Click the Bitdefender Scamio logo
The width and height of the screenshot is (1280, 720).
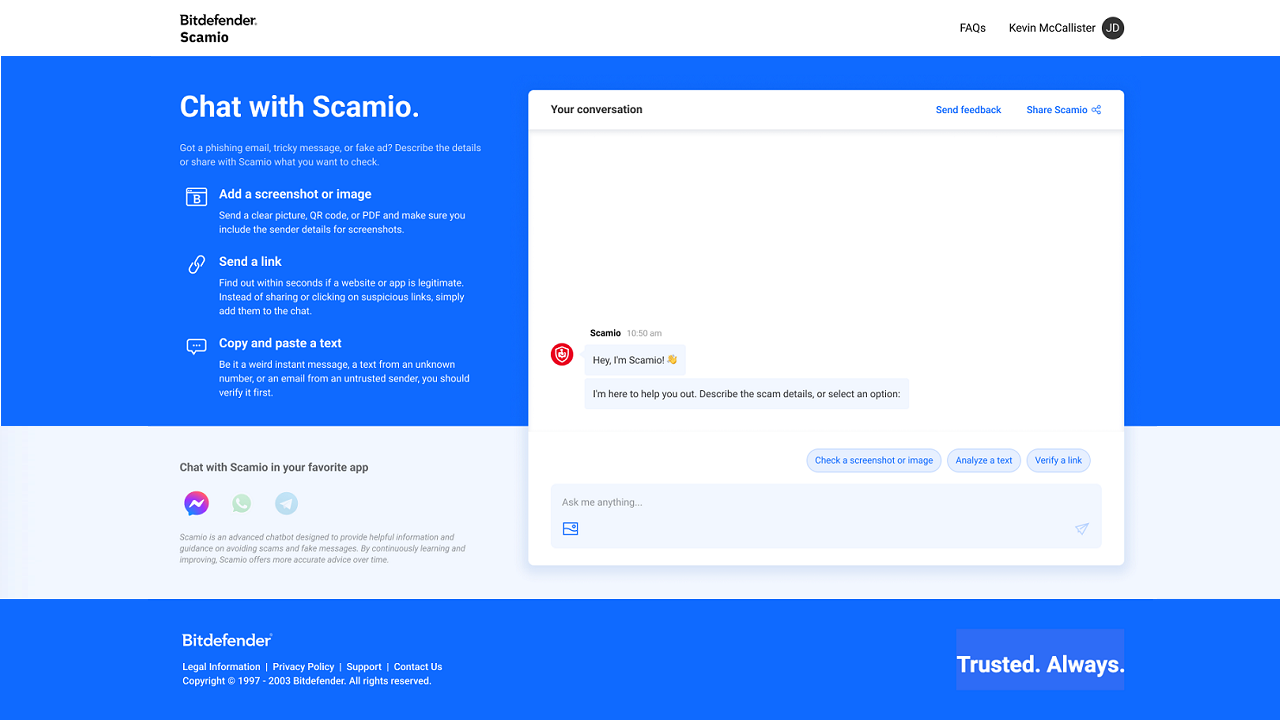pyautogui.click(x=218, y=28)
